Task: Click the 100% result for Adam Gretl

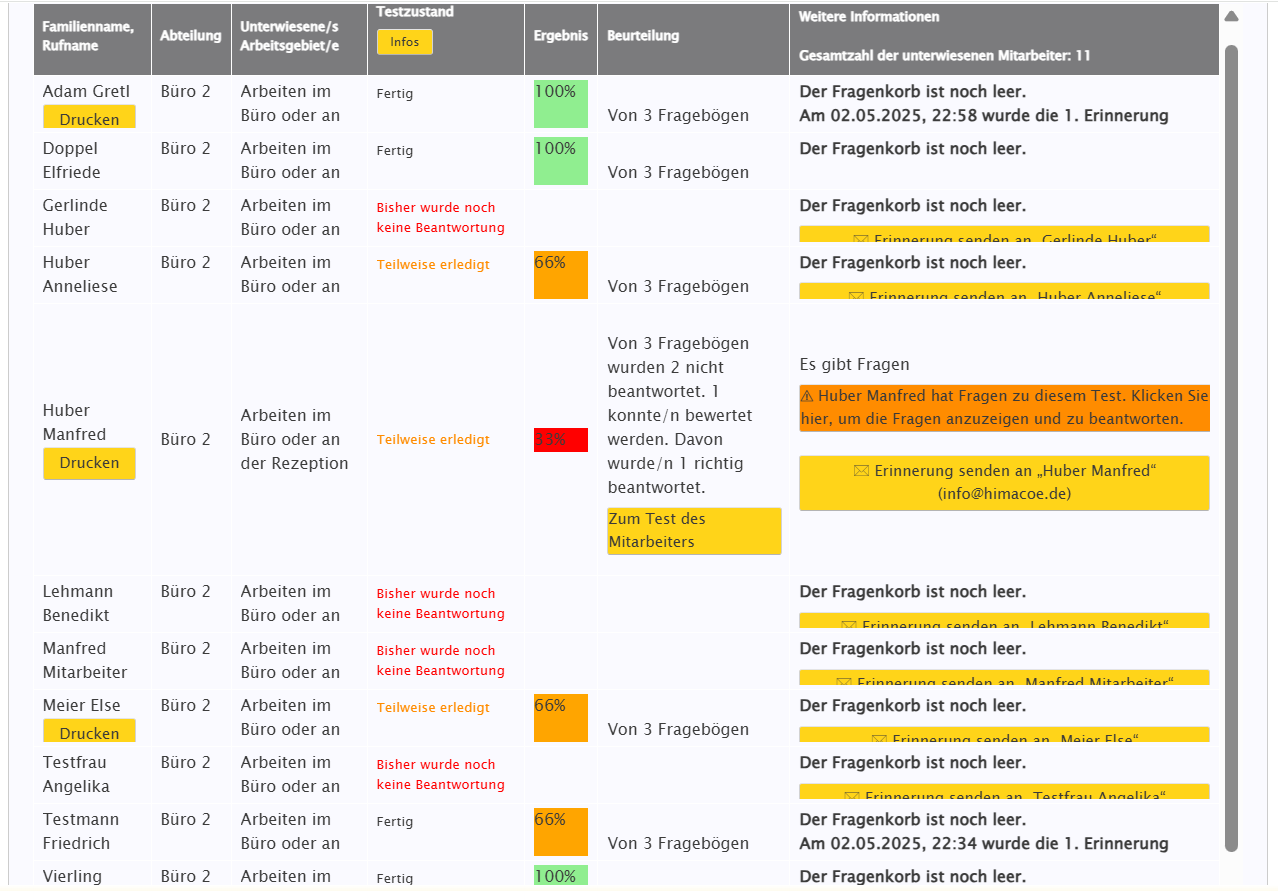Action: click(561, 104)
